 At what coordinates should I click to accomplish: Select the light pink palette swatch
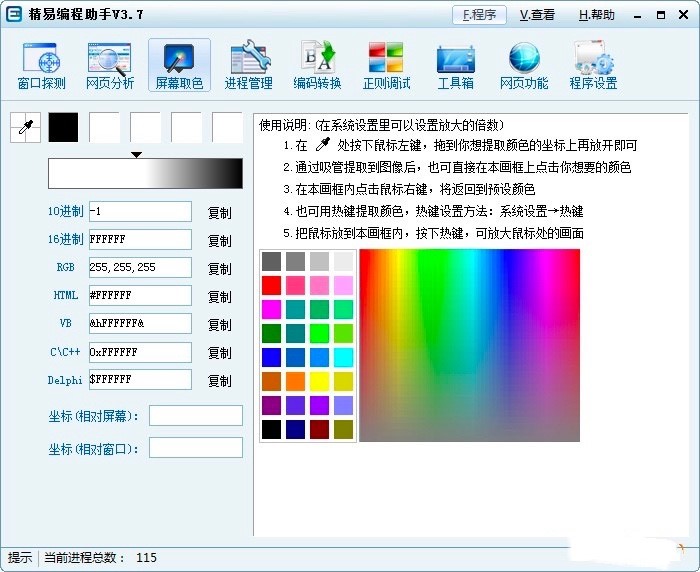(343, 285)
